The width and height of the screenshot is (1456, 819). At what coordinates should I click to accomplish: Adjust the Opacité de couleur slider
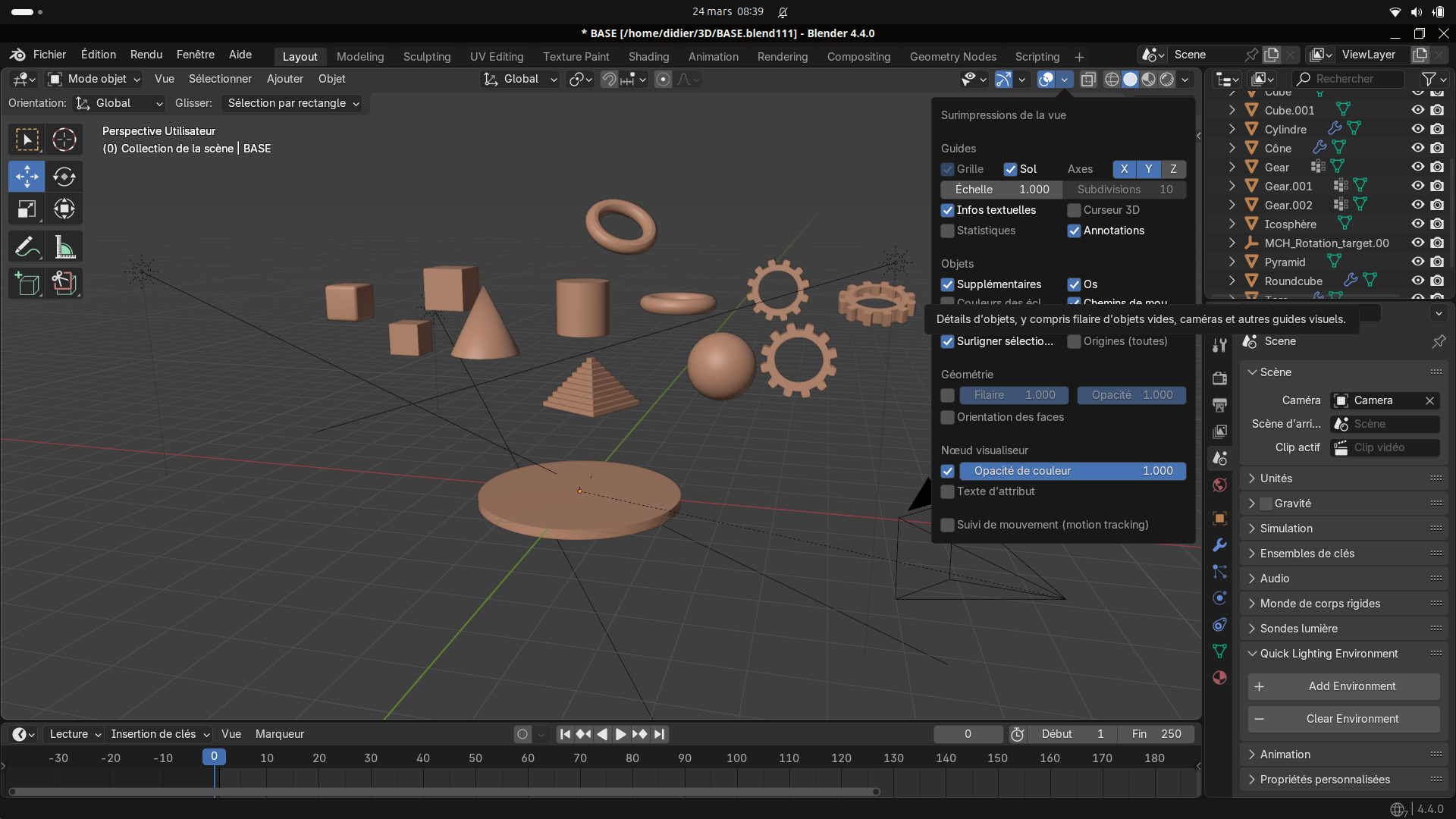point(1072,471)
